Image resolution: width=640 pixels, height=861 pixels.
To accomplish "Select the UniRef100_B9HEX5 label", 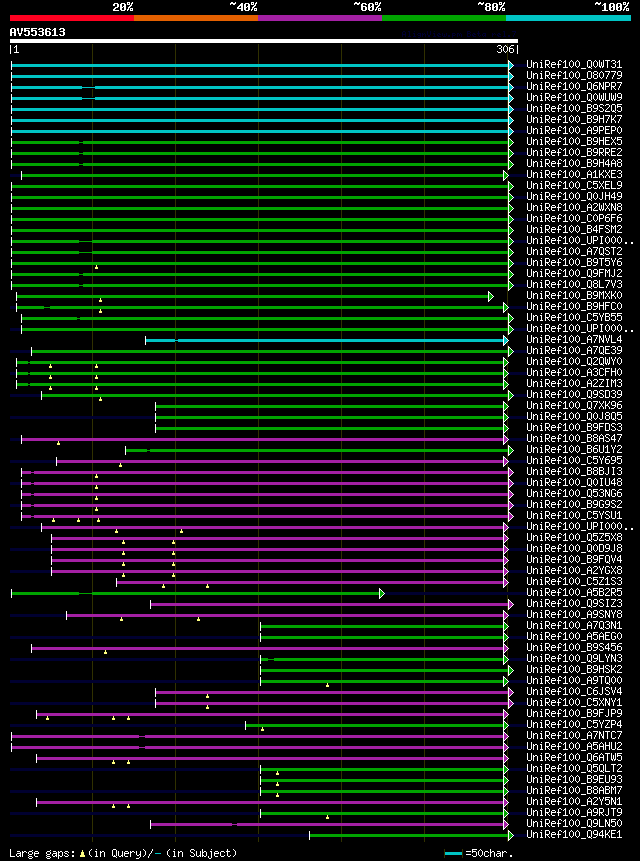I will 574,142.
